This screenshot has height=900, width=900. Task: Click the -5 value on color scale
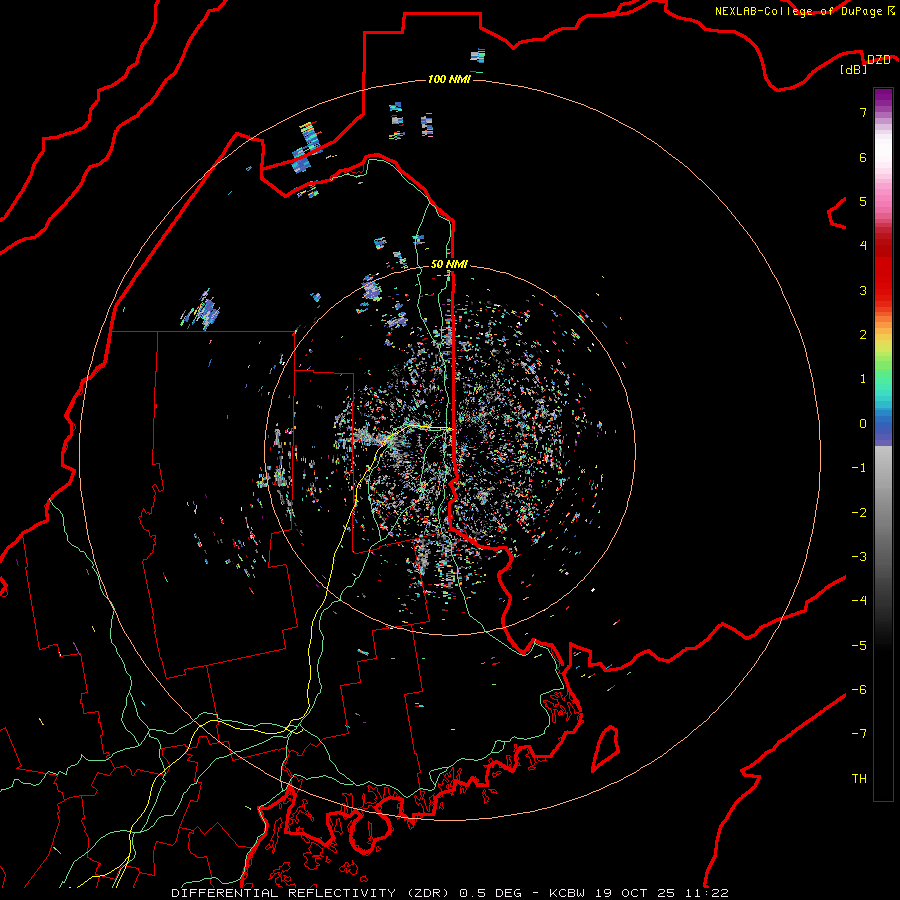(x=859, y=646)
